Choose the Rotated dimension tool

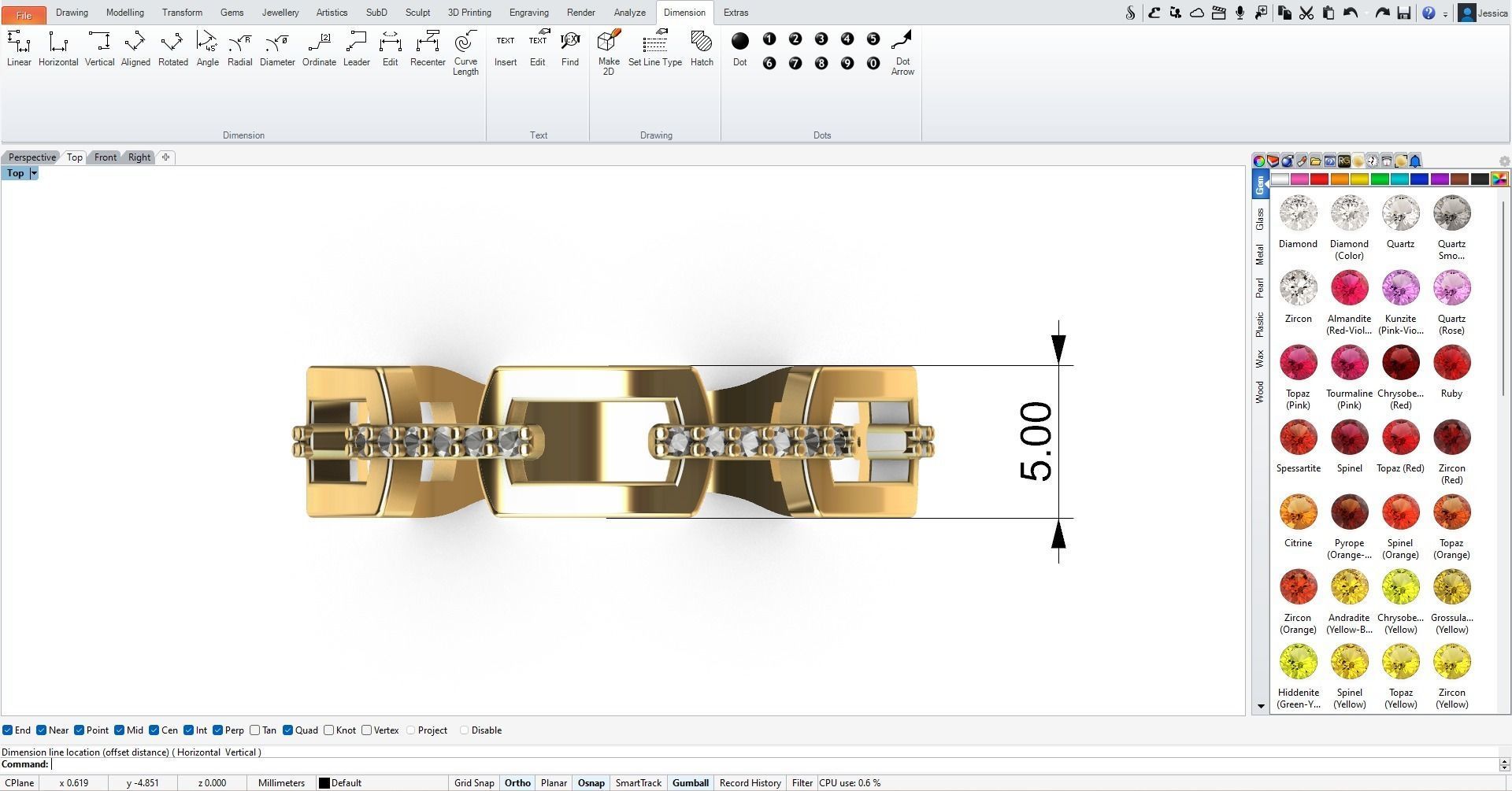[x=172, y=49]
